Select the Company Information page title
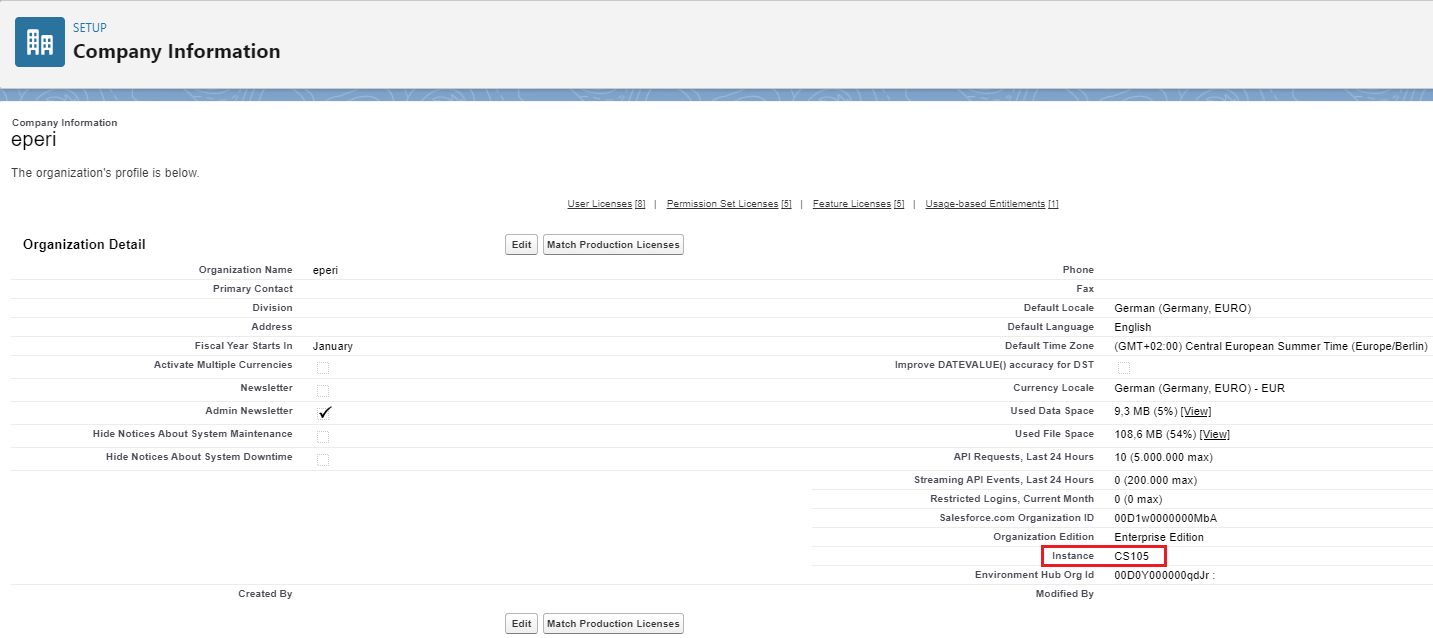 pyautogui.click(x=177, y=51)
